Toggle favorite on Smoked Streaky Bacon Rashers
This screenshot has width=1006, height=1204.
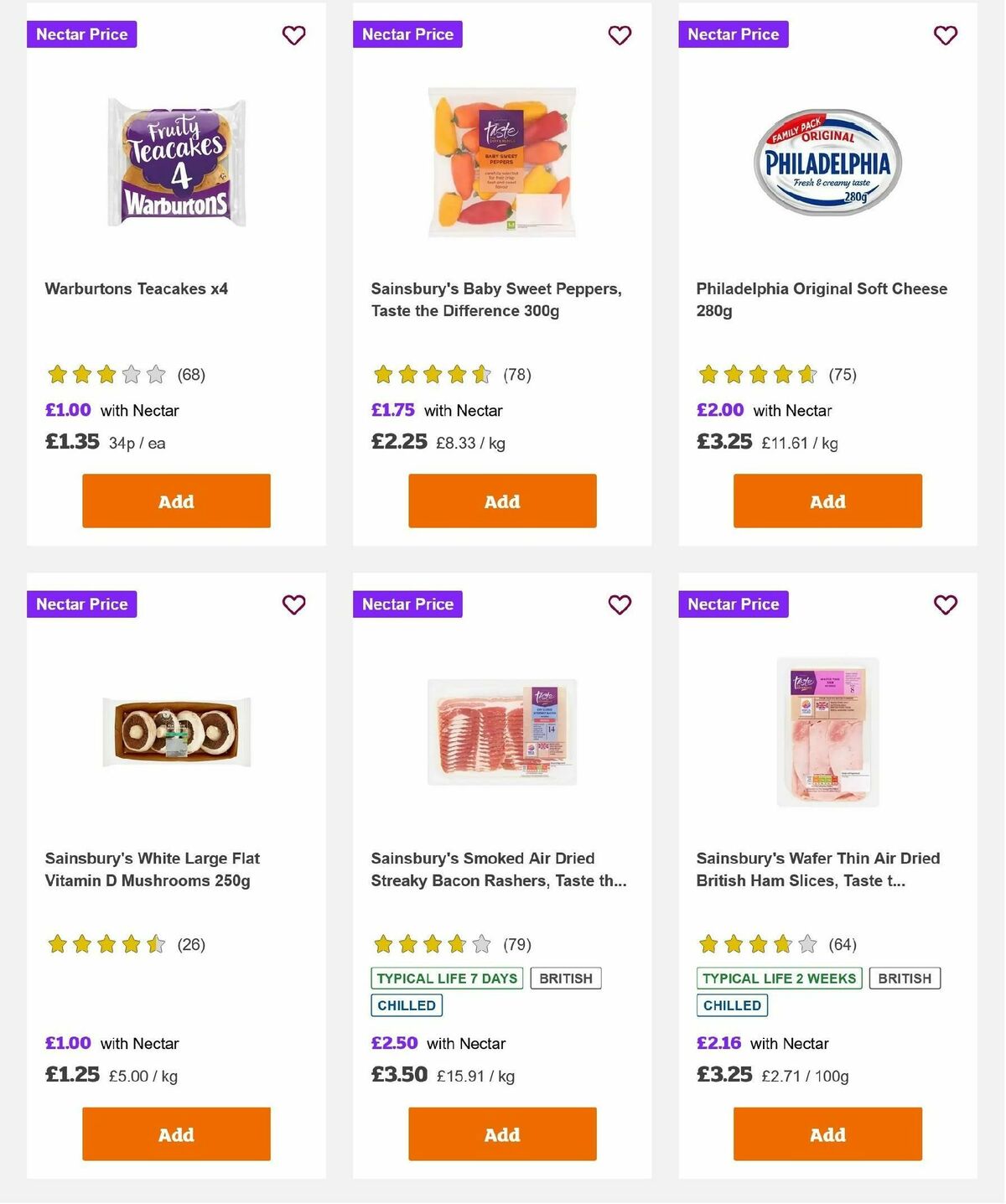click(x=620, y=604)
